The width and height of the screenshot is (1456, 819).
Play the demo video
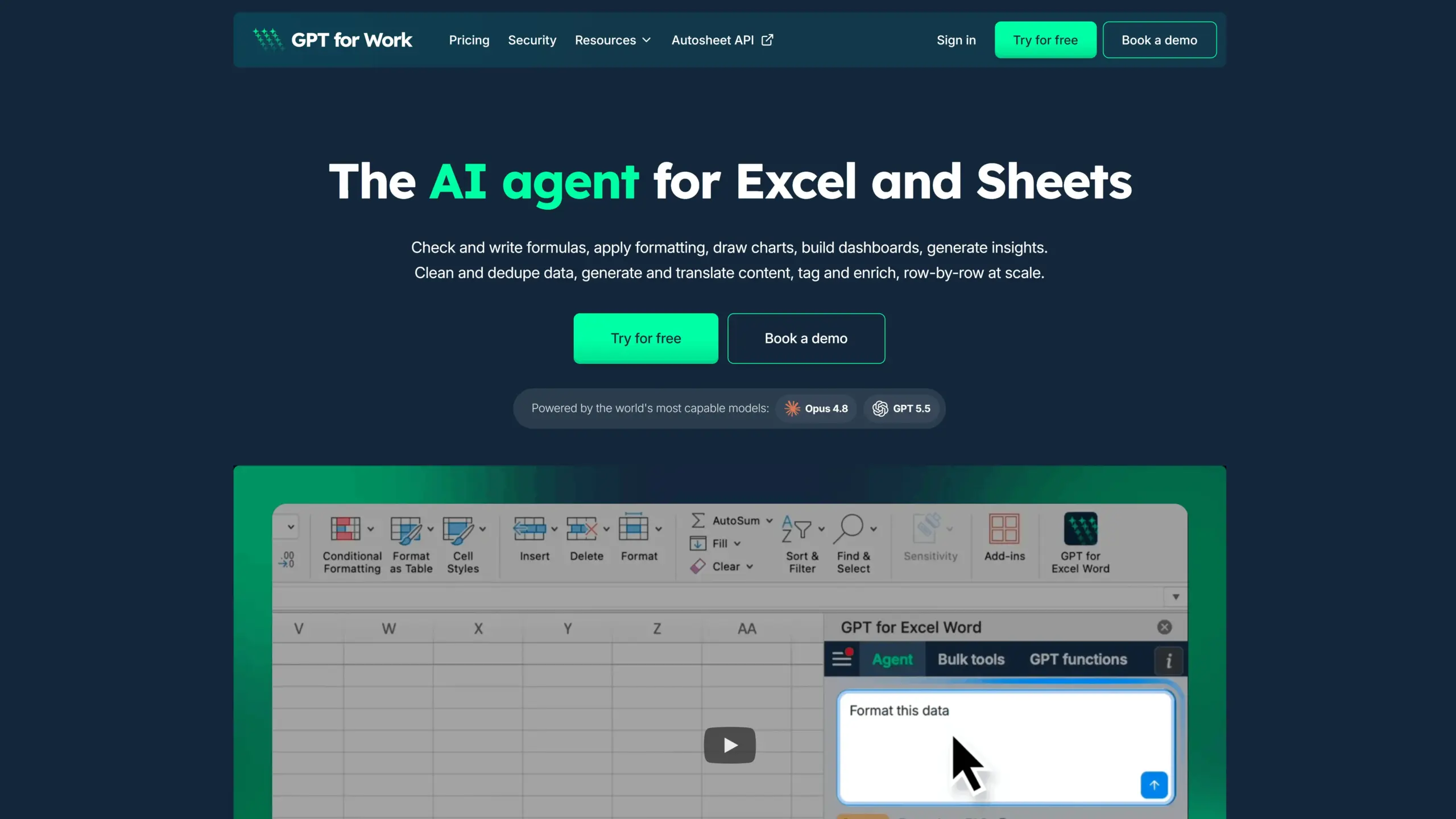730,745
